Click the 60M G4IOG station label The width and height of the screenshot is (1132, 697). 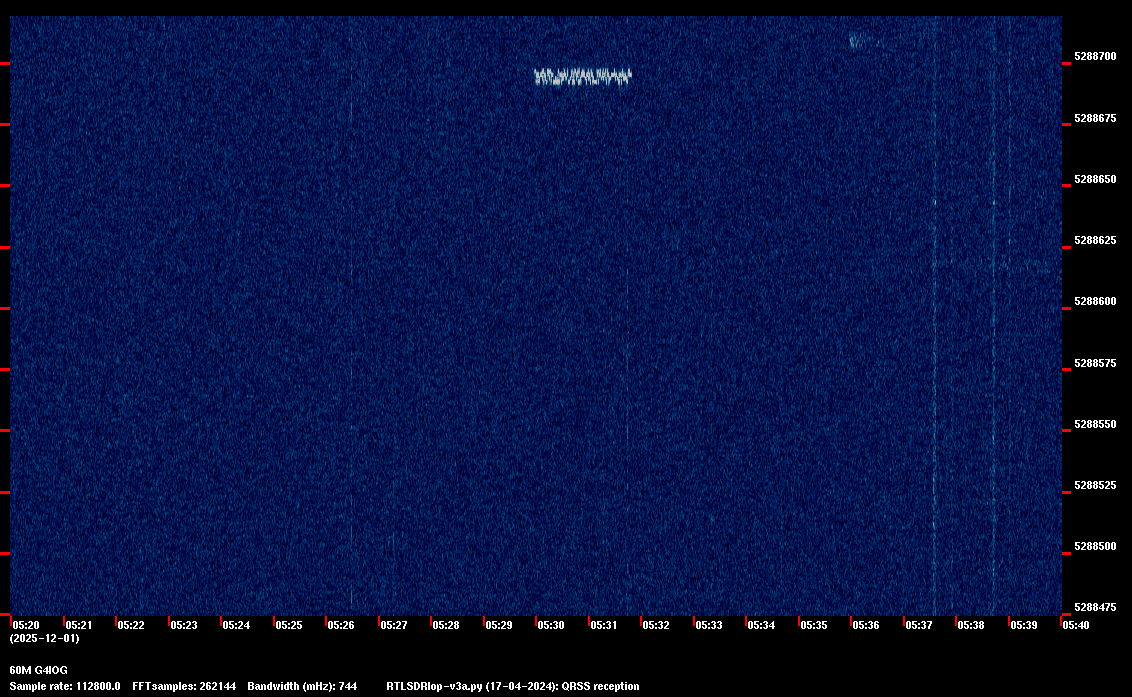[38, 670]
